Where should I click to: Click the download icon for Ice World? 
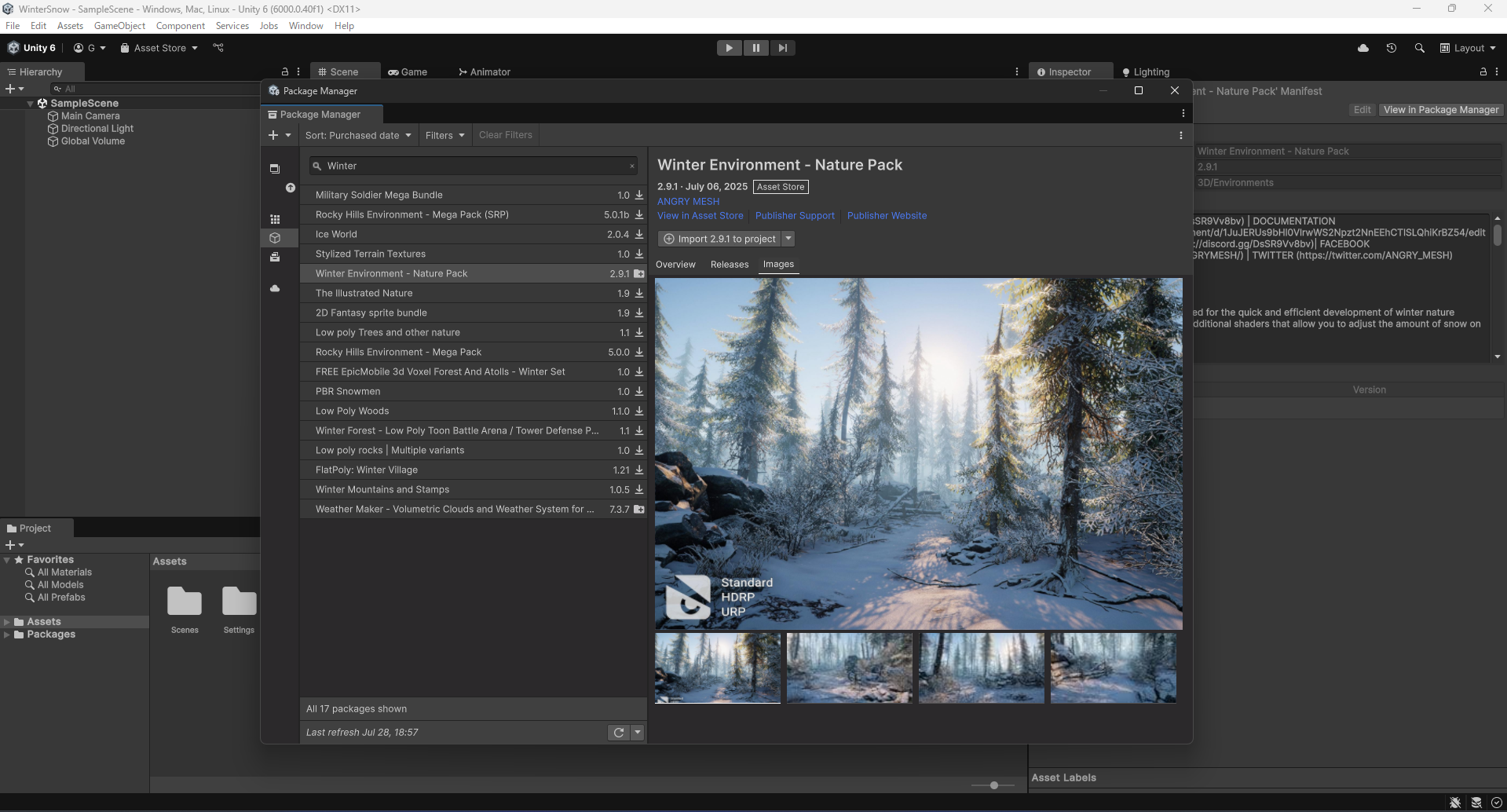coord(639,234)
